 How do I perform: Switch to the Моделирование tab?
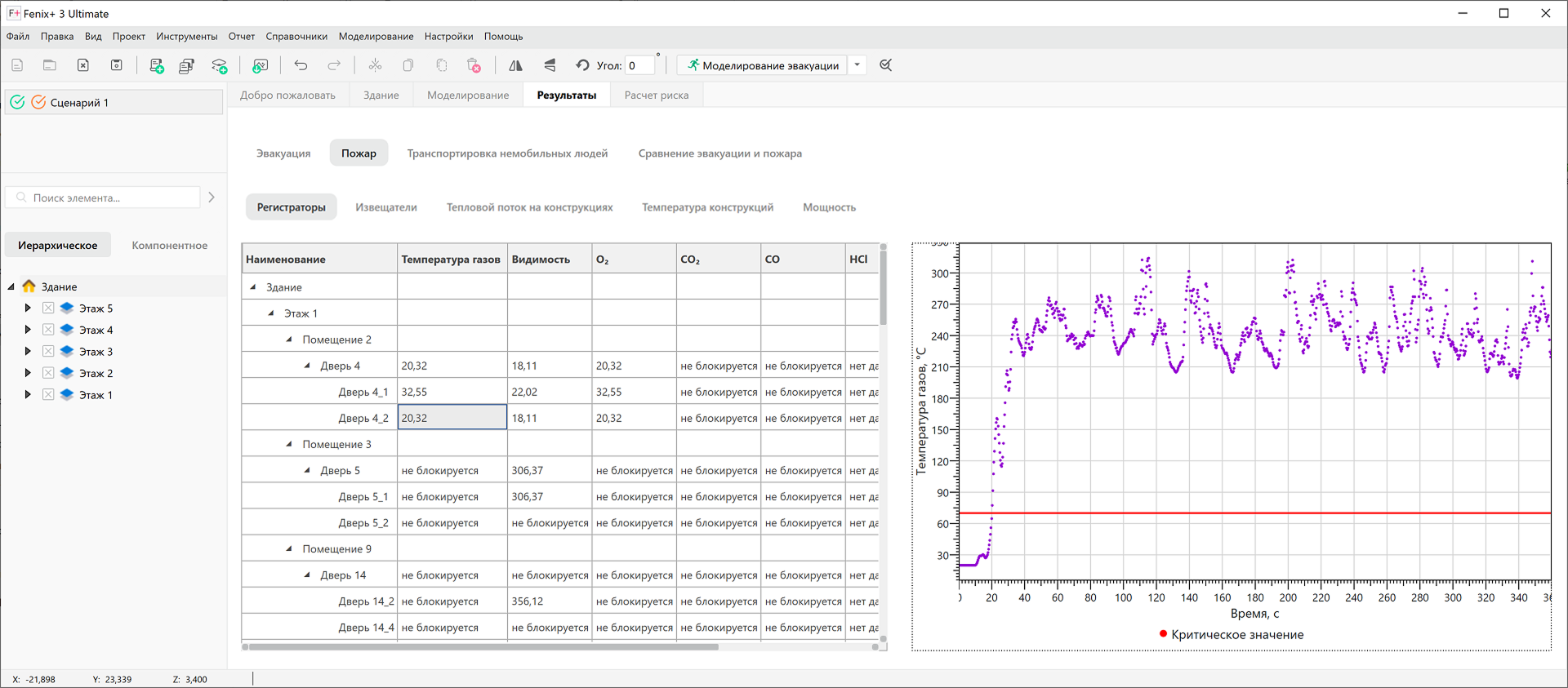[468, 95]
